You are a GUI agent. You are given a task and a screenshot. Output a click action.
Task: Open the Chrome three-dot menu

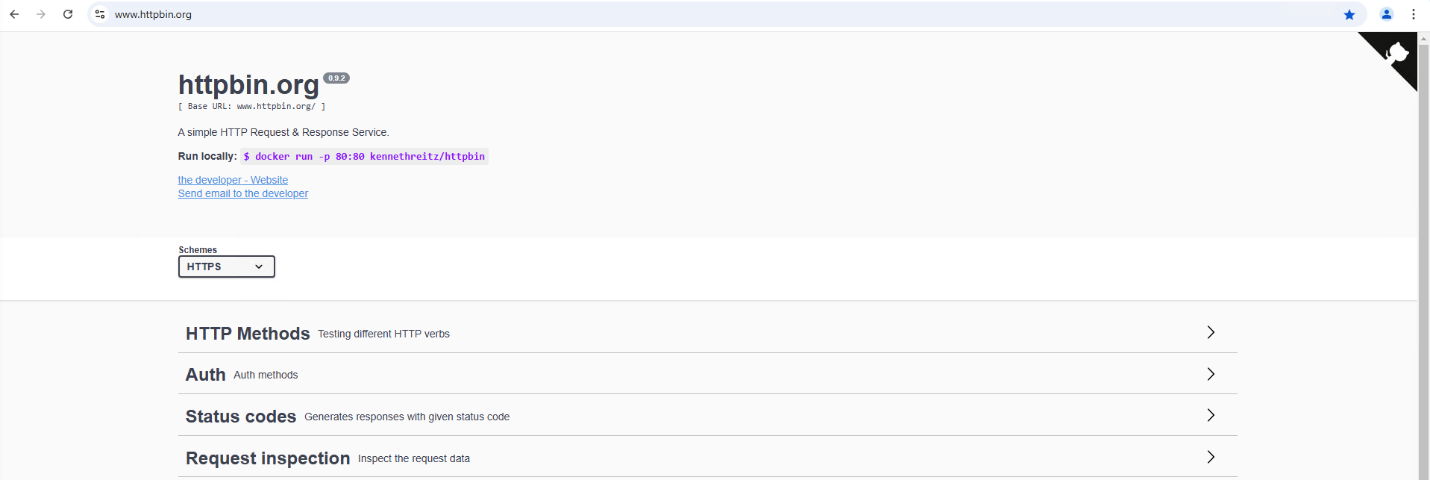click(x=1413, y=14)
